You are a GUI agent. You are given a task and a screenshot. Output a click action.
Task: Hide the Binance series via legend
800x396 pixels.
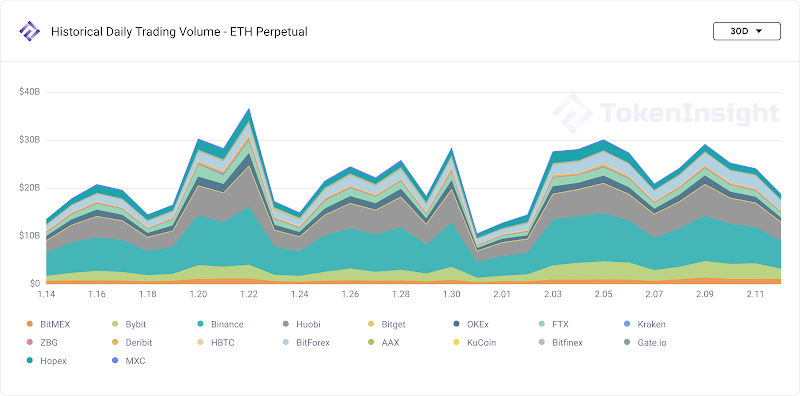pos(220,324)
